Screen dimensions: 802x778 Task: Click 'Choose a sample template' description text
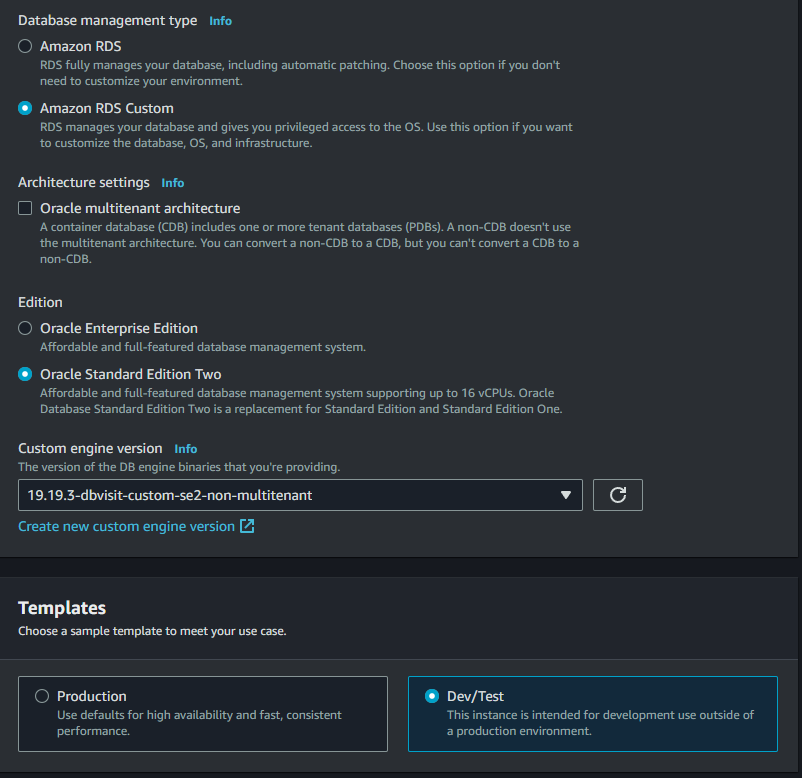152,631
